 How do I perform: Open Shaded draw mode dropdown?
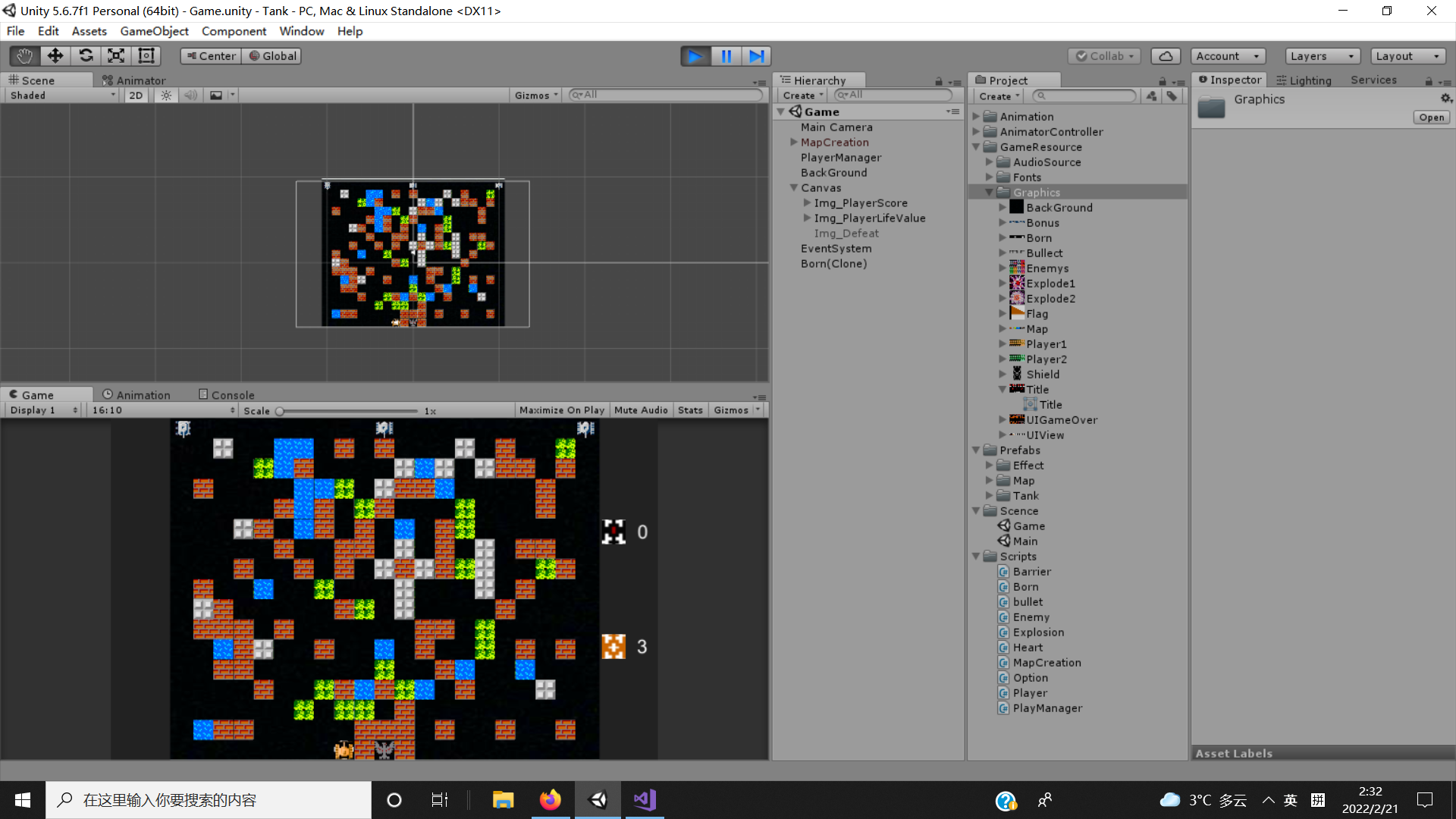(62, 95)
